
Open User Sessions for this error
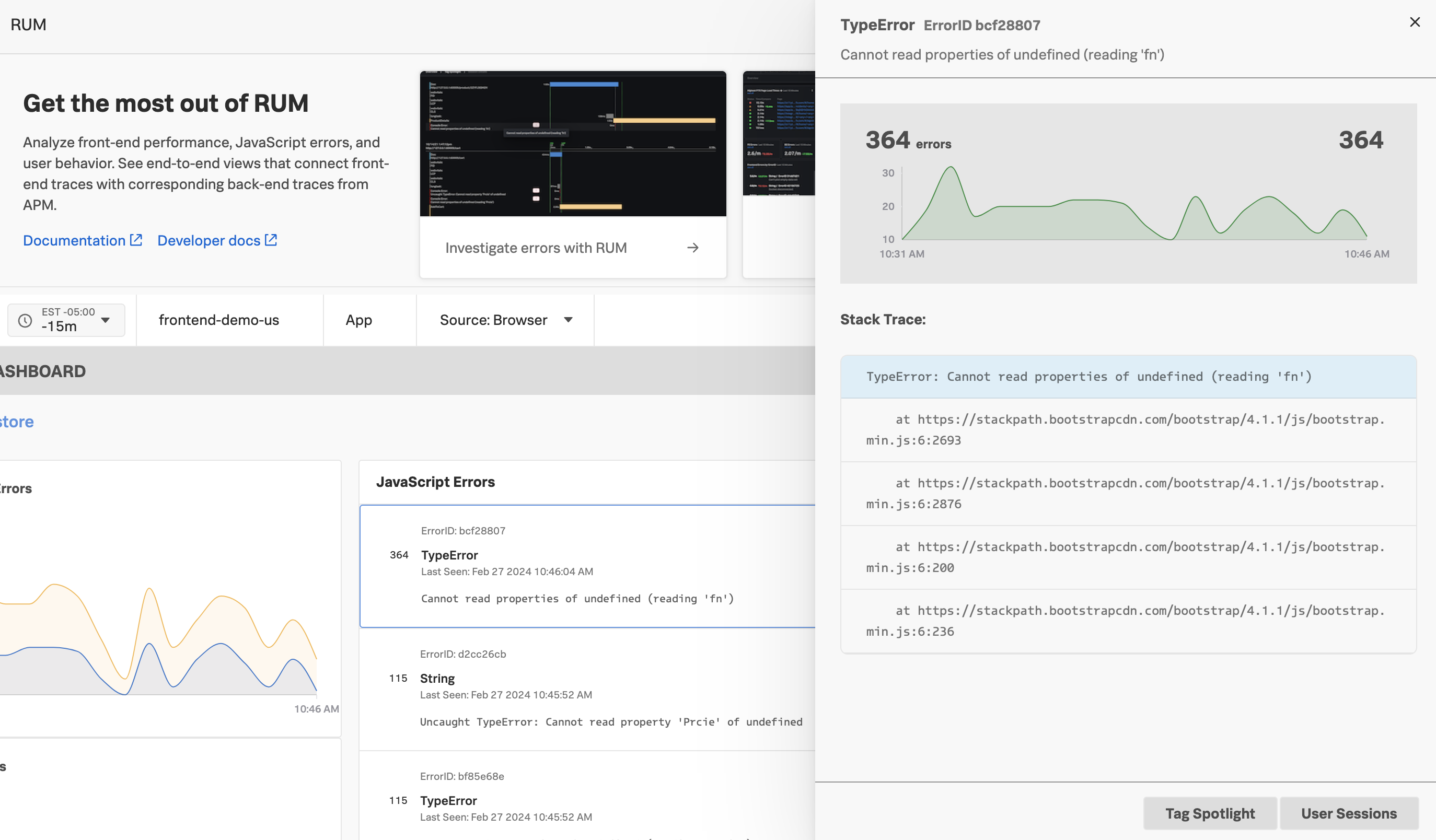tap(1348, 813)
